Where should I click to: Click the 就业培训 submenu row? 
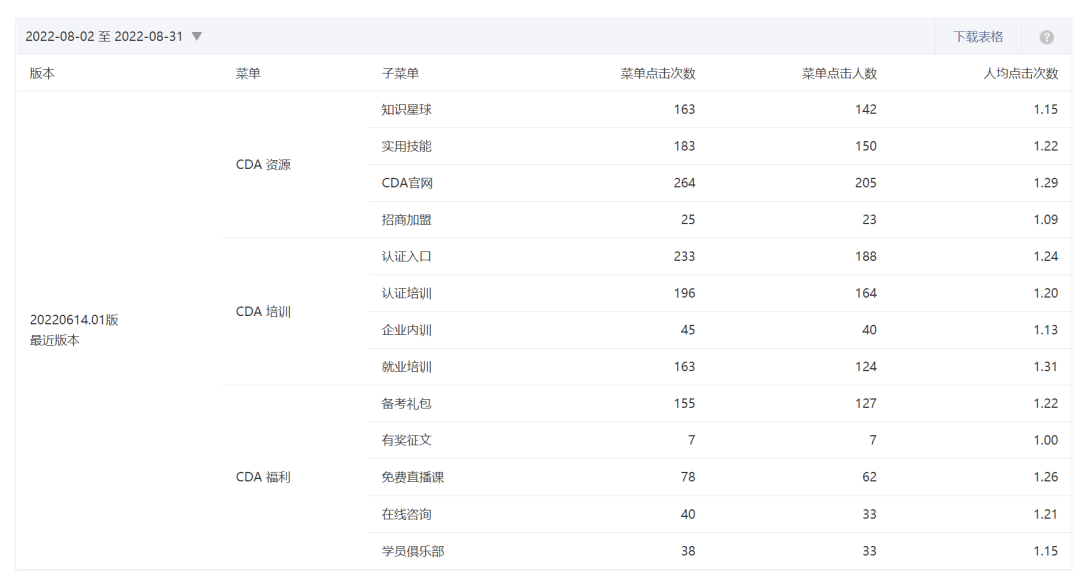(x=720, y=367)
